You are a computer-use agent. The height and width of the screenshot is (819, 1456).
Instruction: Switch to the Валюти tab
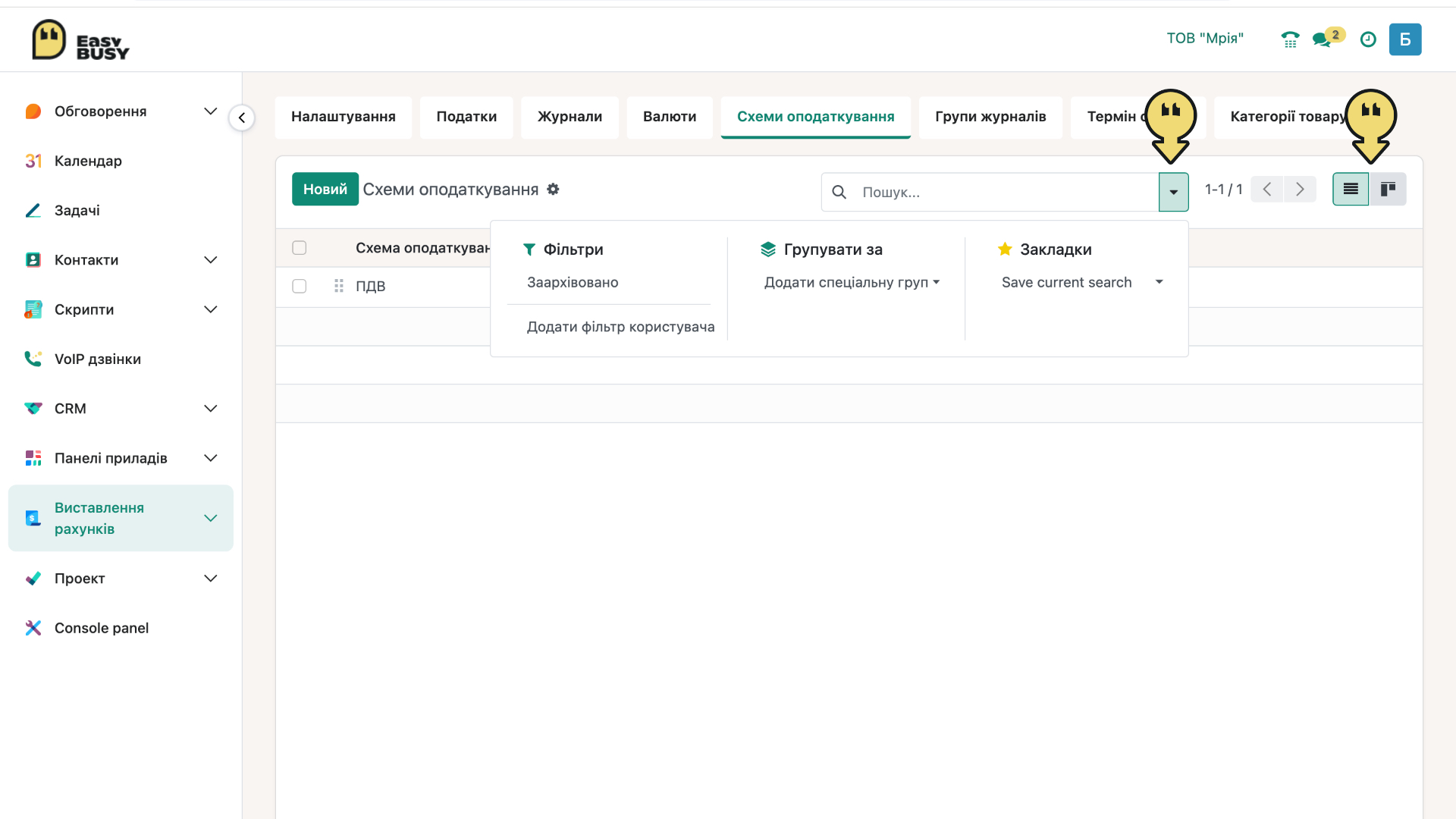click(670, 117)
